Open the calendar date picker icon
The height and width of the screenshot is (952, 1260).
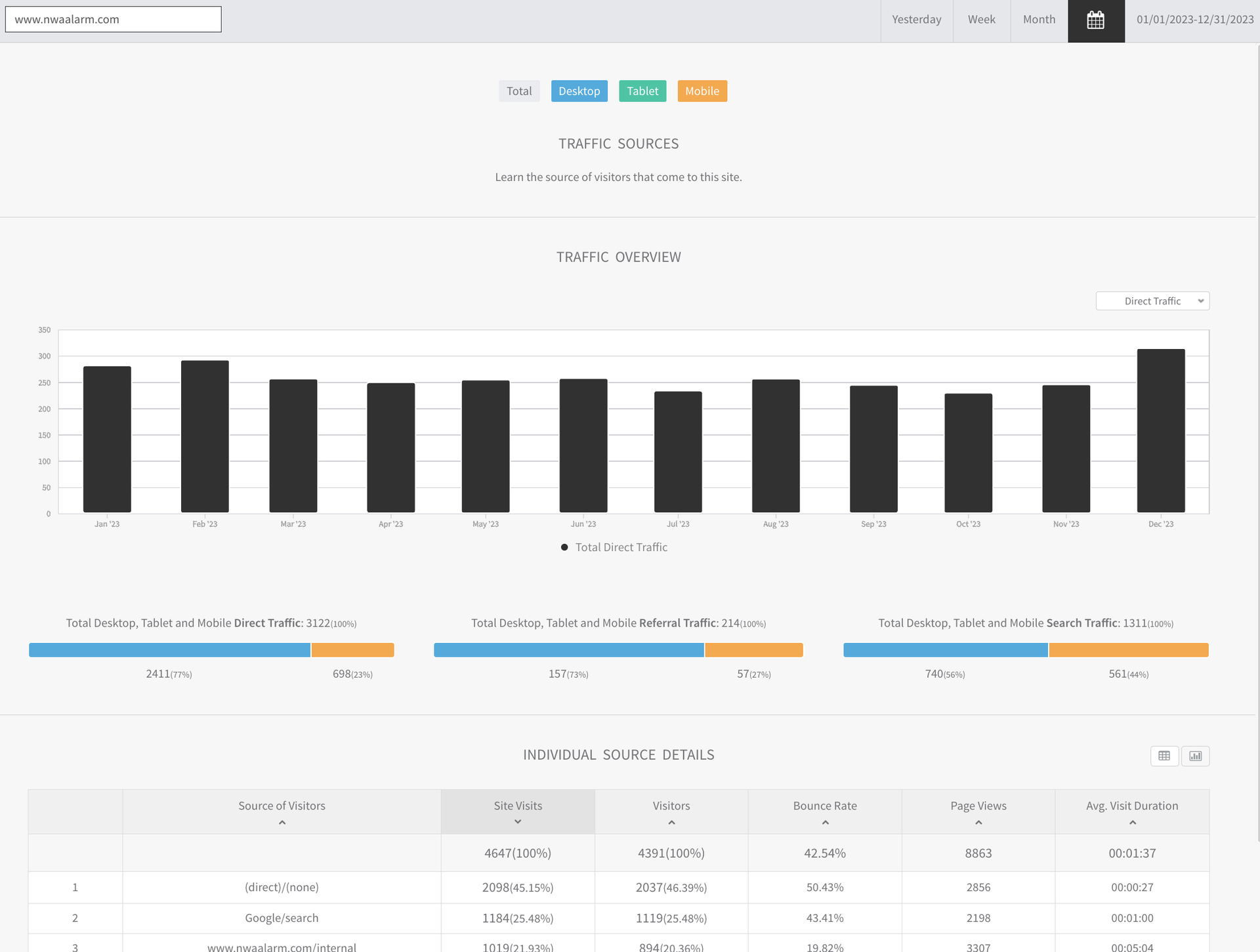pyautogui.click(x=1095, y=20)
